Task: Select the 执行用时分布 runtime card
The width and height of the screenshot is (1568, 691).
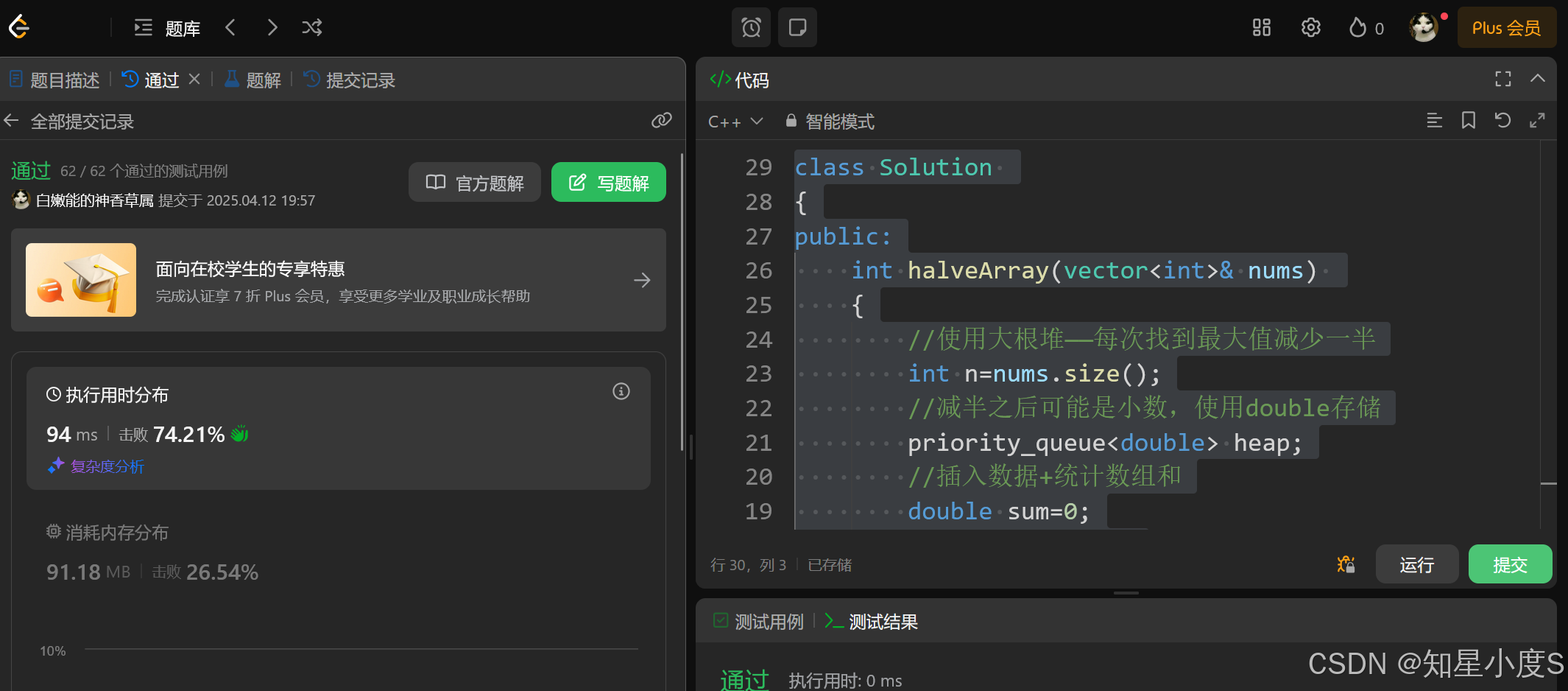Action: pos(339,428)
